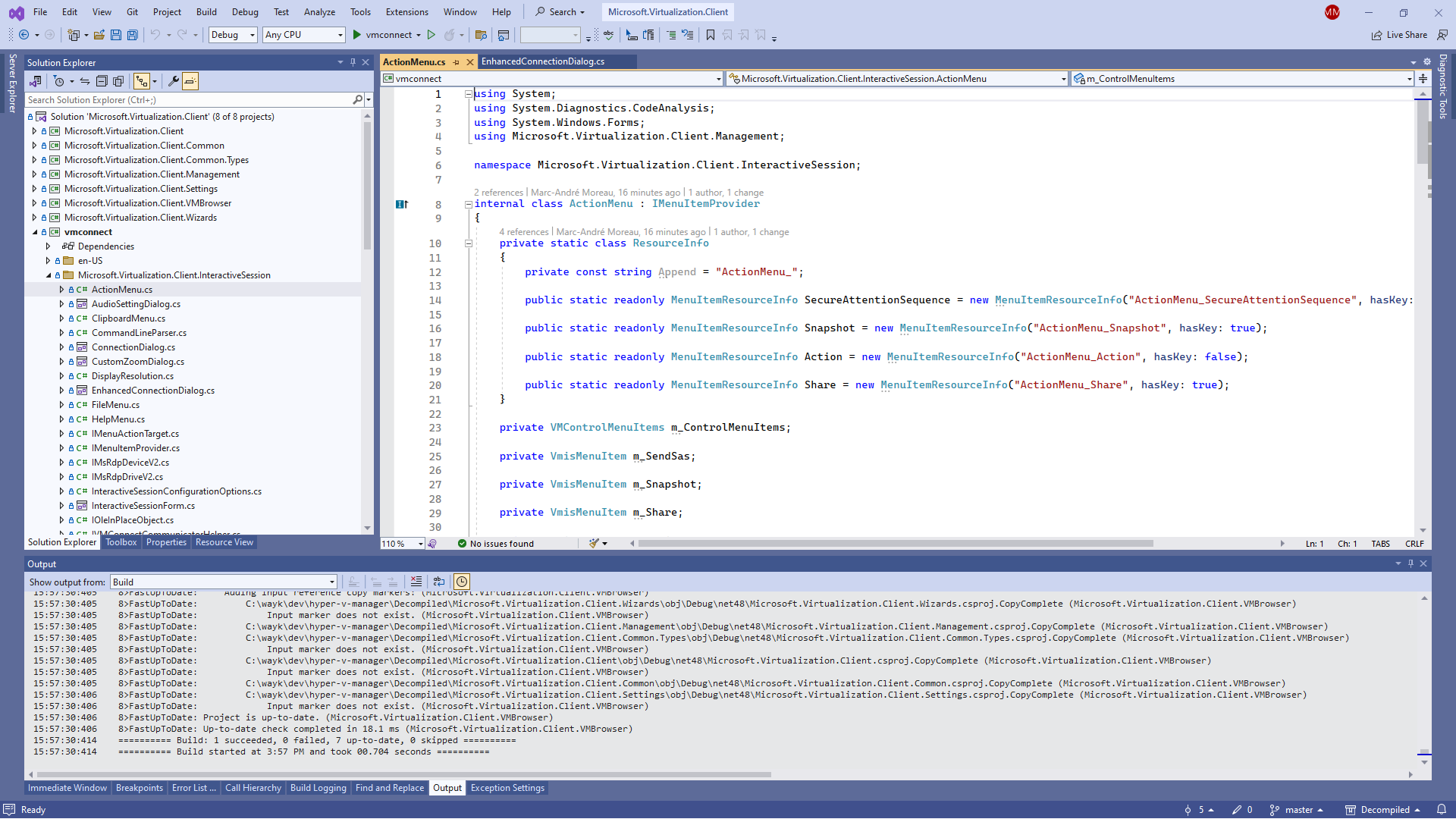Toggle Preview Selected Items in Solution Explorer

point(190,81)
